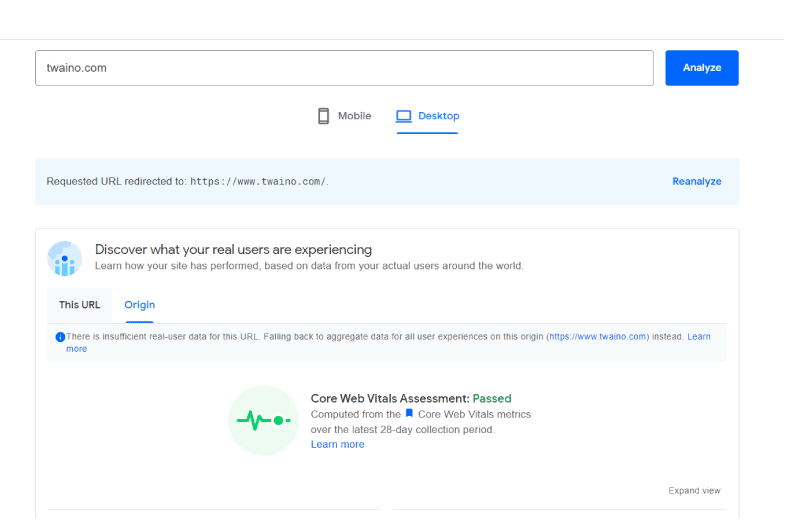Open the https://www.twaino.com origin link
The width and height of the screenshot is (800, 530).
[x=597, y=337]
